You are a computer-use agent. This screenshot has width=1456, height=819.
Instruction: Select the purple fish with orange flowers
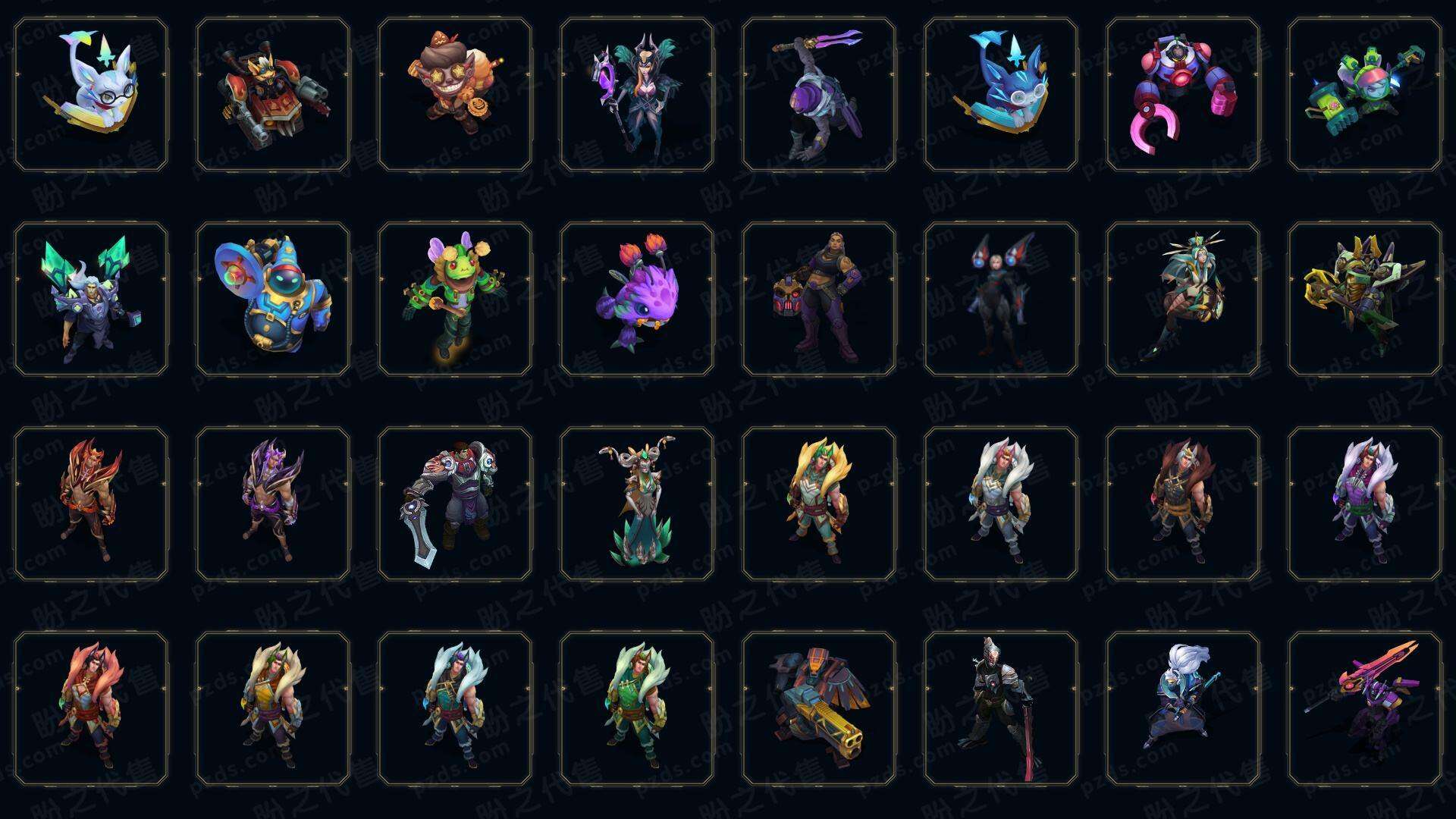(x=637, y=299)
